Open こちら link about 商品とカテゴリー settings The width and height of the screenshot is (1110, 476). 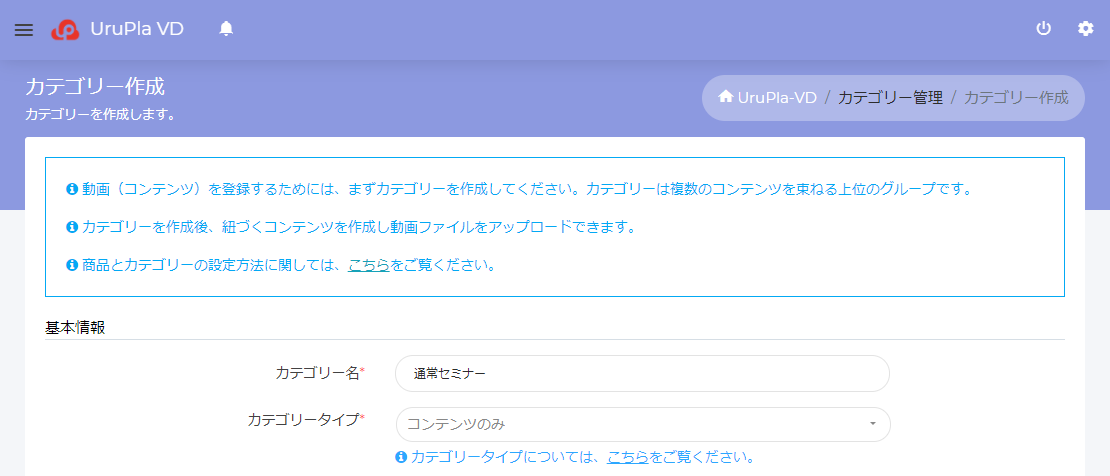(x=368, y=266)
